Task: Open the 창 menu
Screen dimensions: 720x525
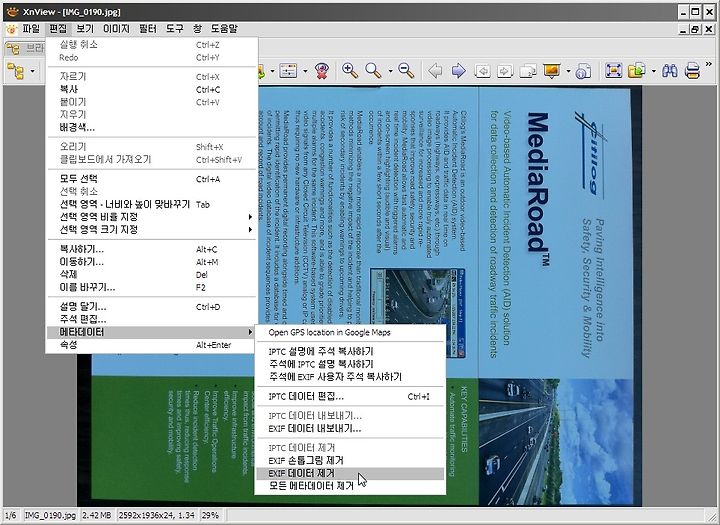Action: point(197,29)
